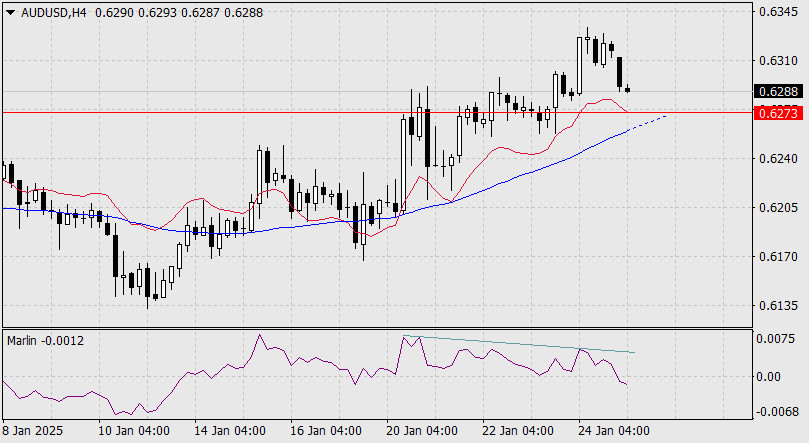Select the red horizontal level label 0.6273
Screen dimensions: 809x443
click(x=779, y=113)
